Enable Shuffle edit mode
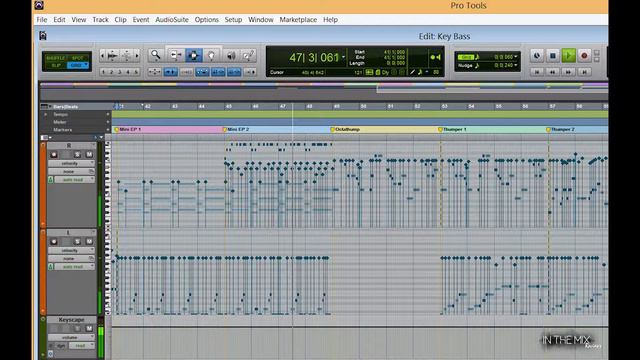Screen dimensions: 640x360 click(55, 58)
